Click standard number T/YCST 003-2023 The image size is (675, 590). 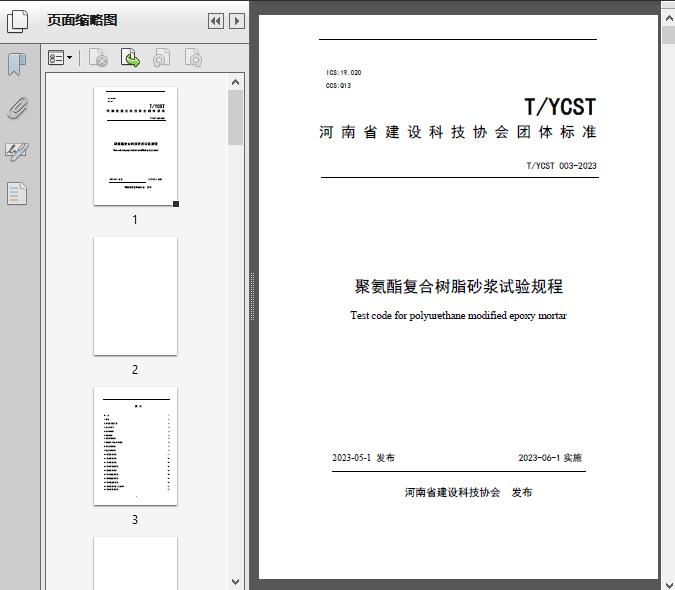point(561,166)
